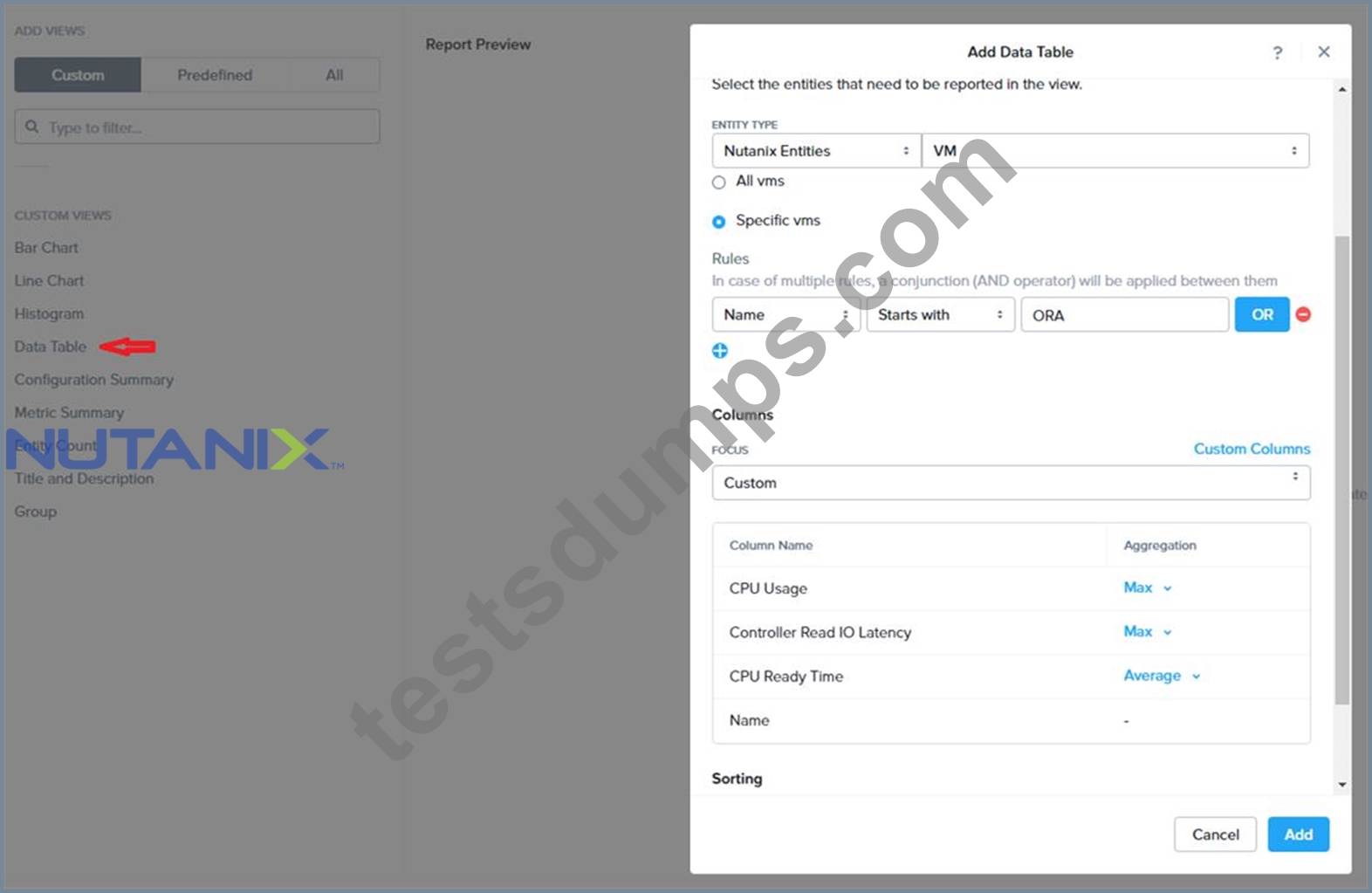Expand the Focus Custom dropdown
Viewport: 1372px width, 893px height.
1011,483
